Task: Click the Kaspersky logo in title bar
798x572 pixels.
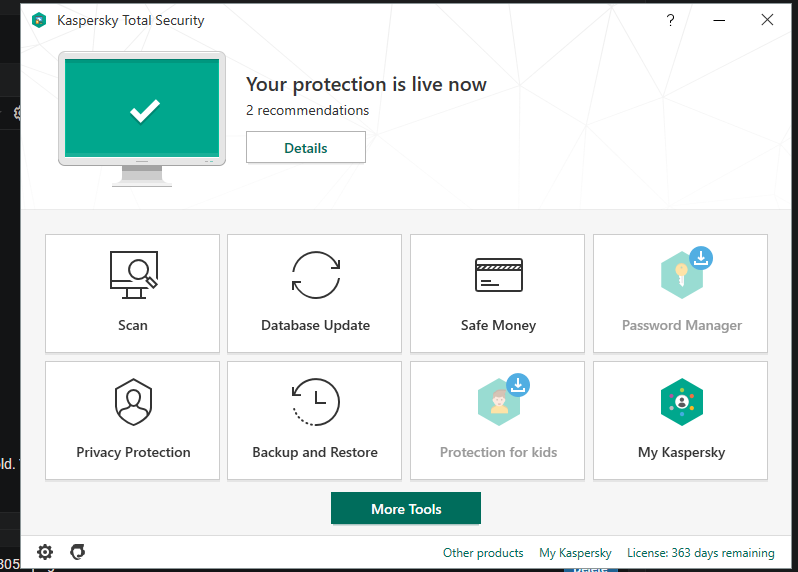Action: tap(39, 20)
